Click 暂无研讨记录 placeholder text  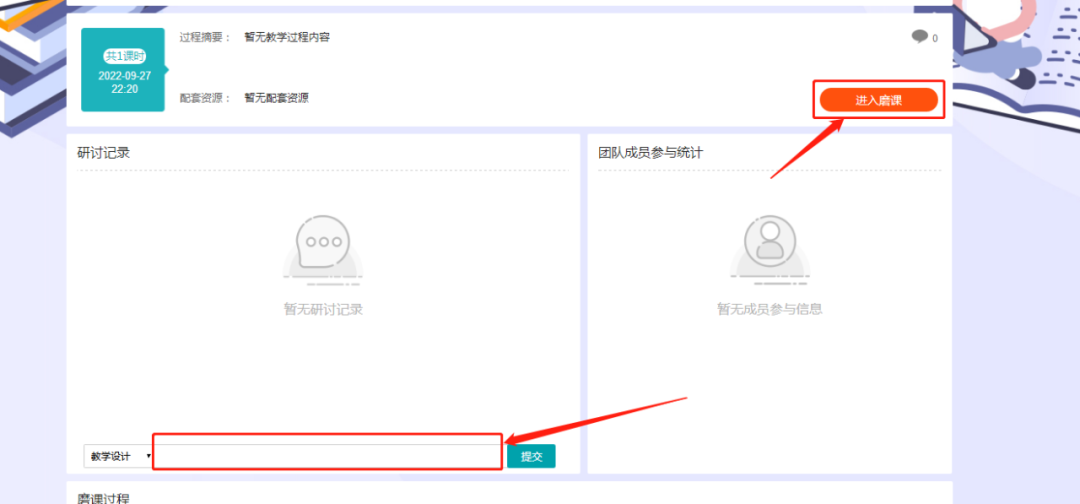(x=323, y=309)
